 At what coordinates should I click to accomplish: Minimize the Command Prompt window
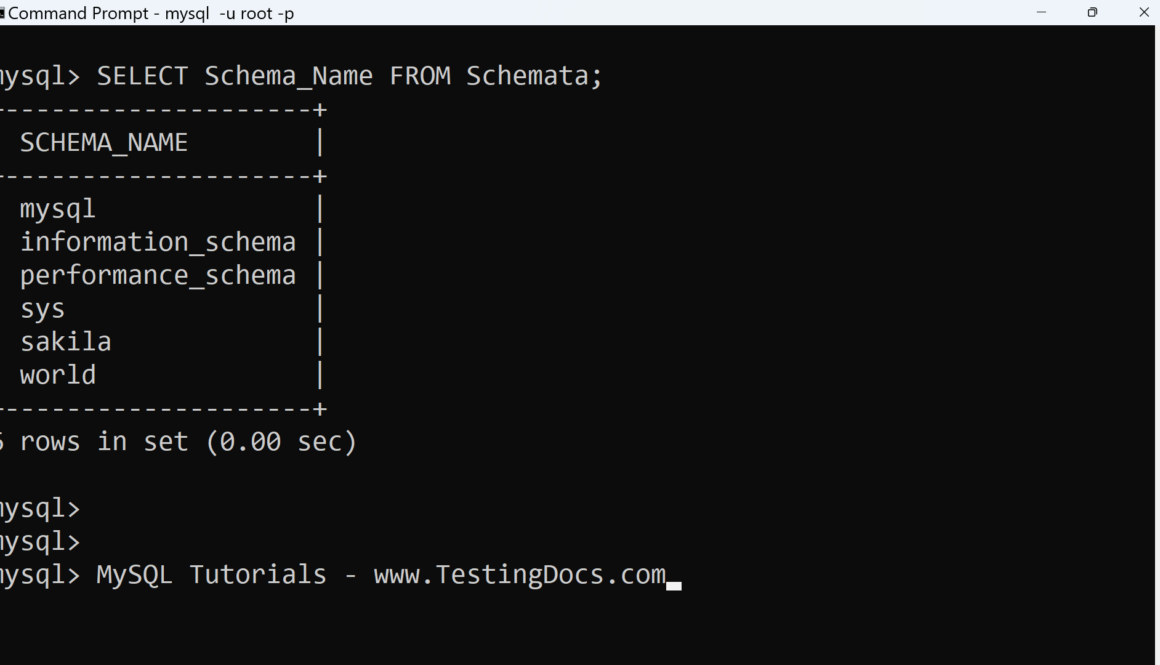(1042, 13)
